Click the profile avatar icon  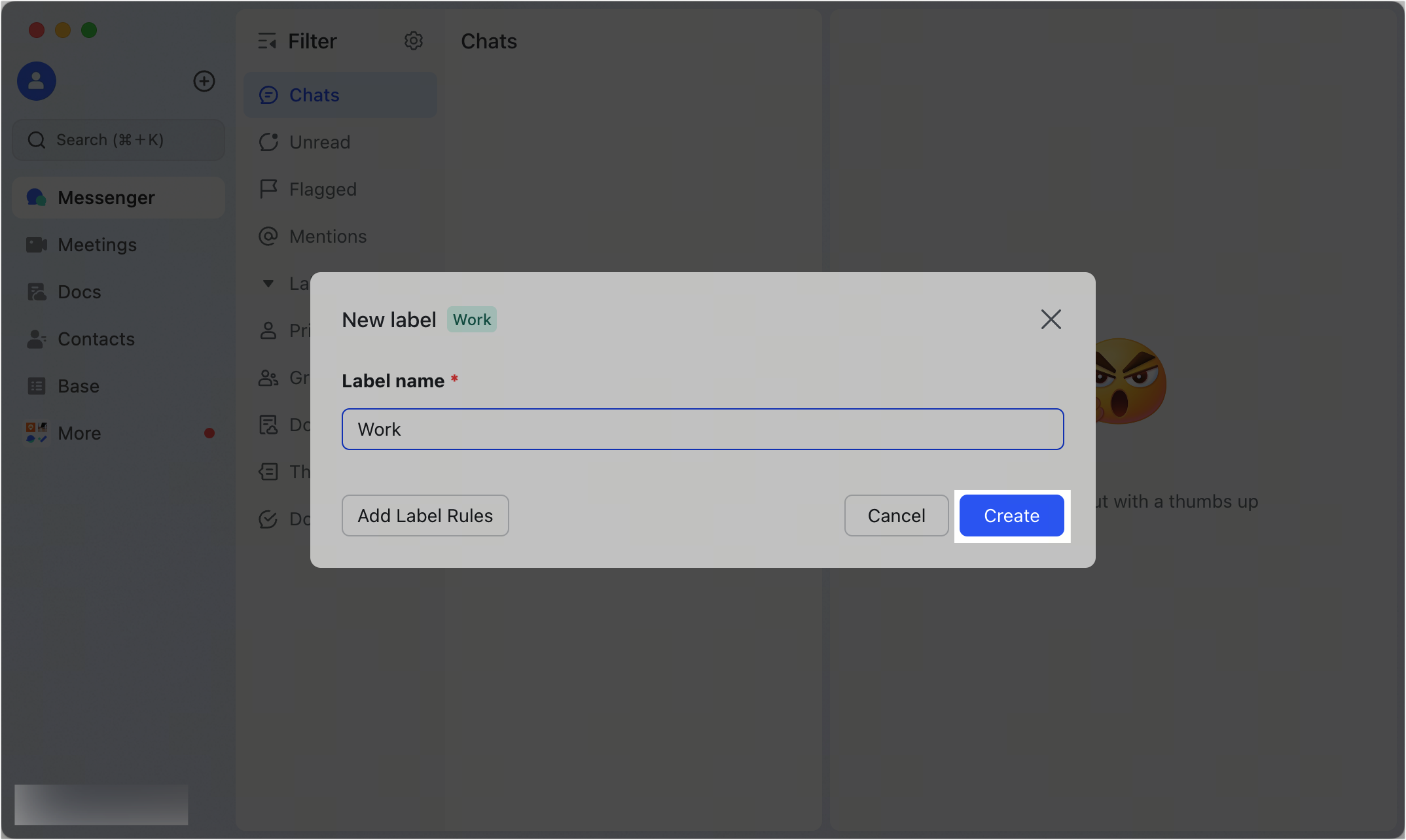tap(37, 81)
